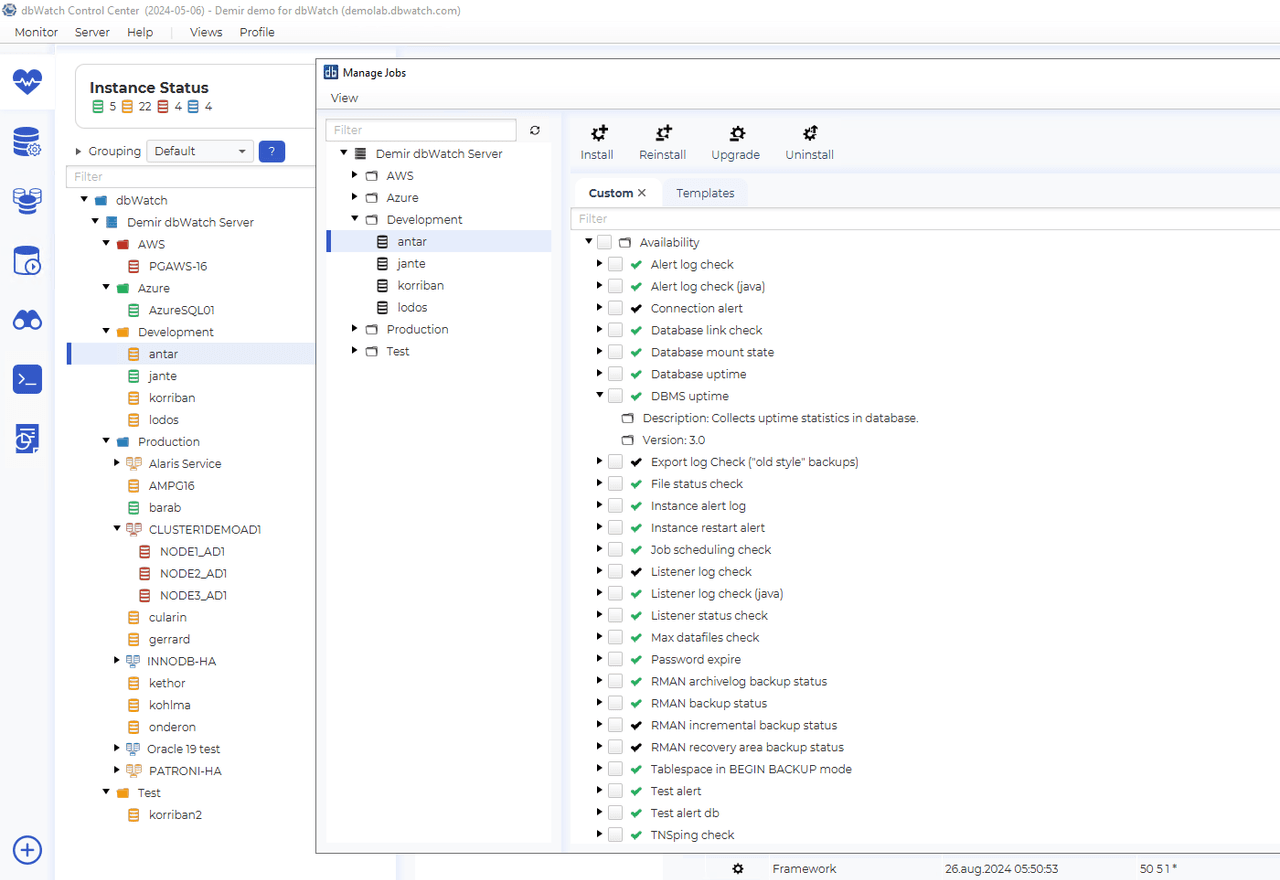1280x880 pixels.
Task: Open the Views menu in the main window
Action: coord(206,32)
